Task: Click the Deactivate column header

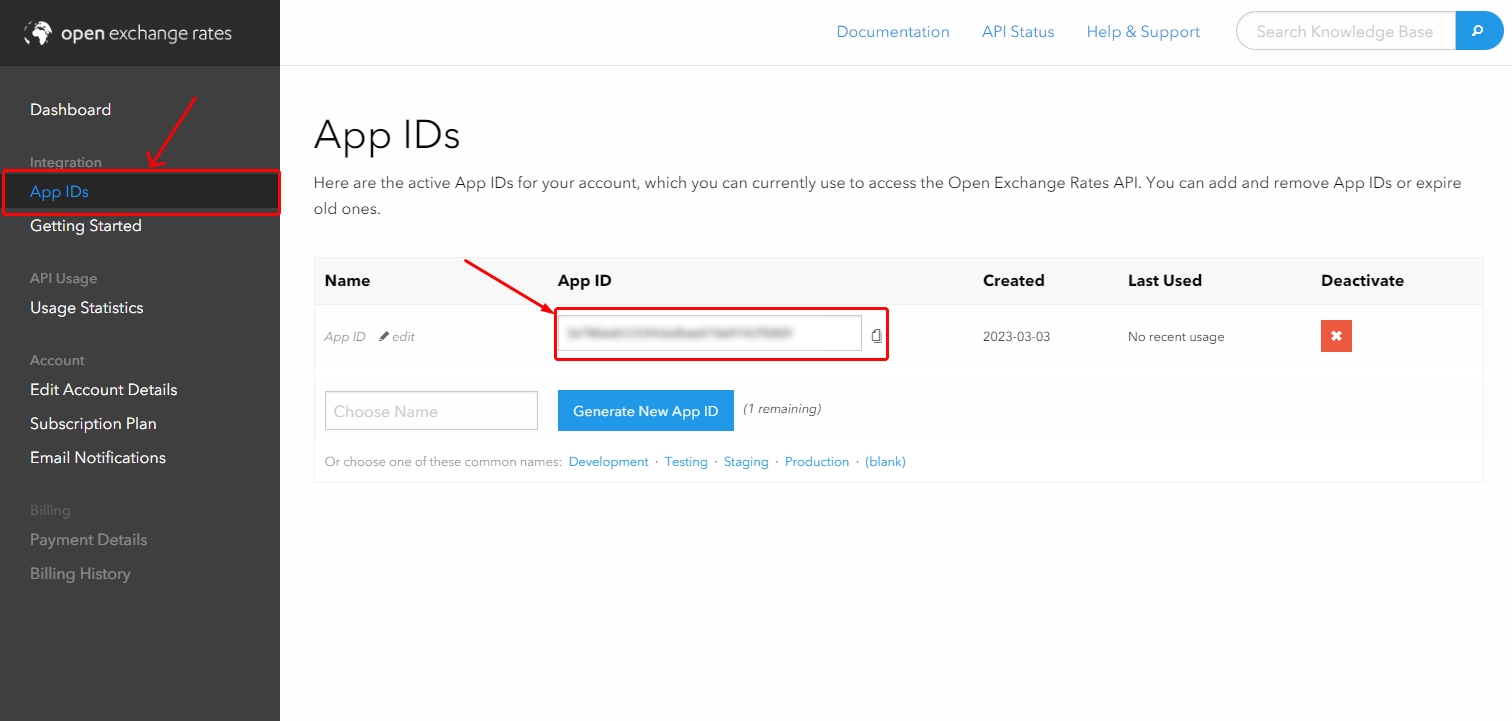Action: coord(1363,281)
